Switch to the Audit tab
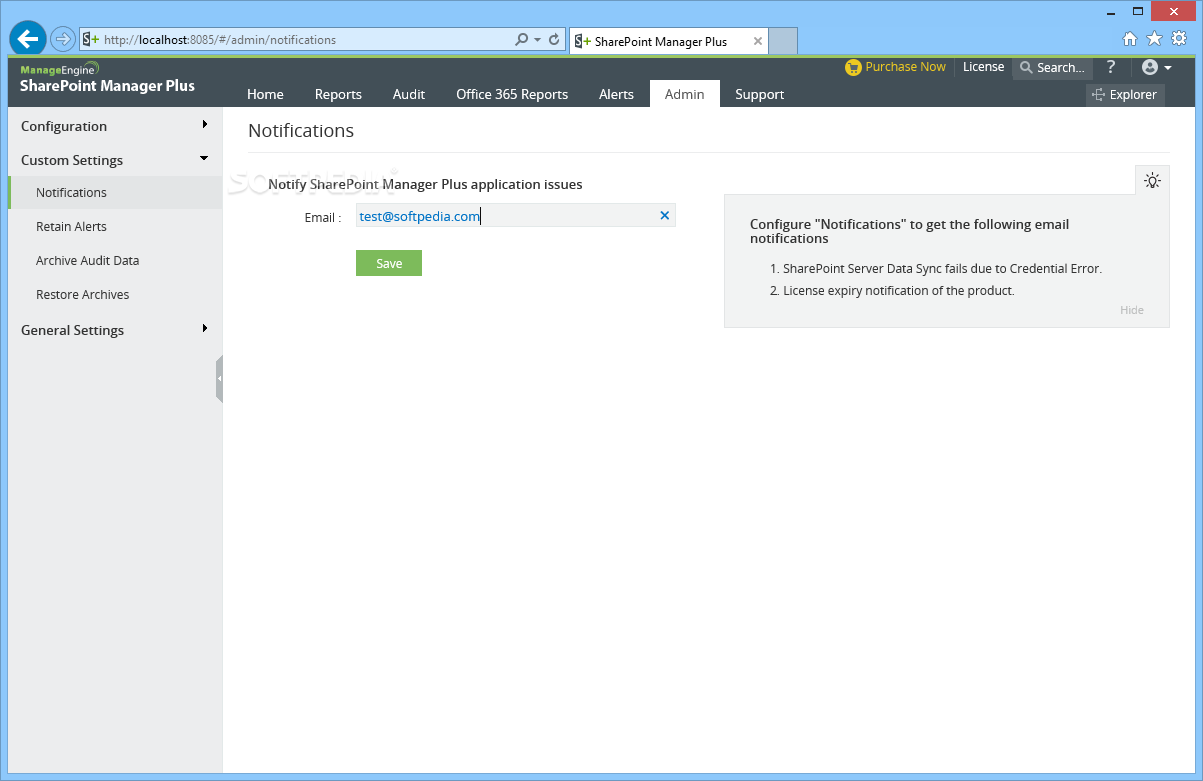The width and height of the screenshot is (1203, 781). tap(409, 94)
